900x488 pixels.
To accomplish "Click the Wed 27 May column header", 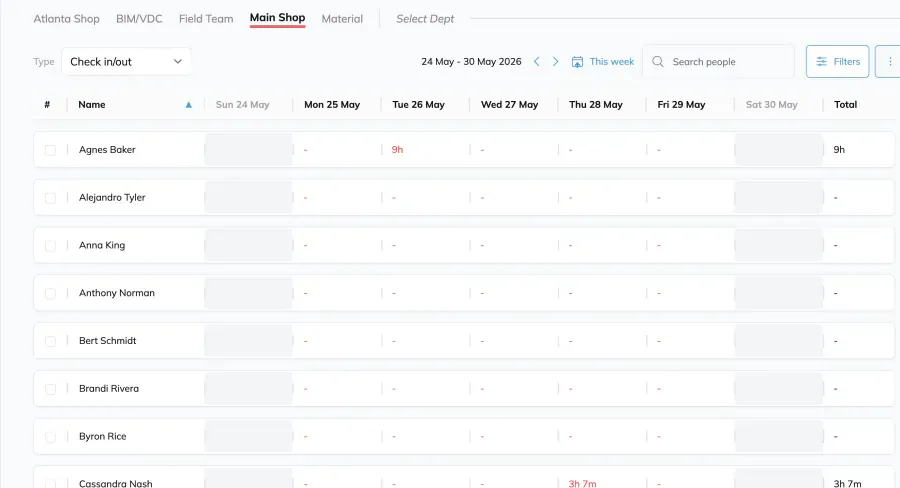I will click(509, 104).
